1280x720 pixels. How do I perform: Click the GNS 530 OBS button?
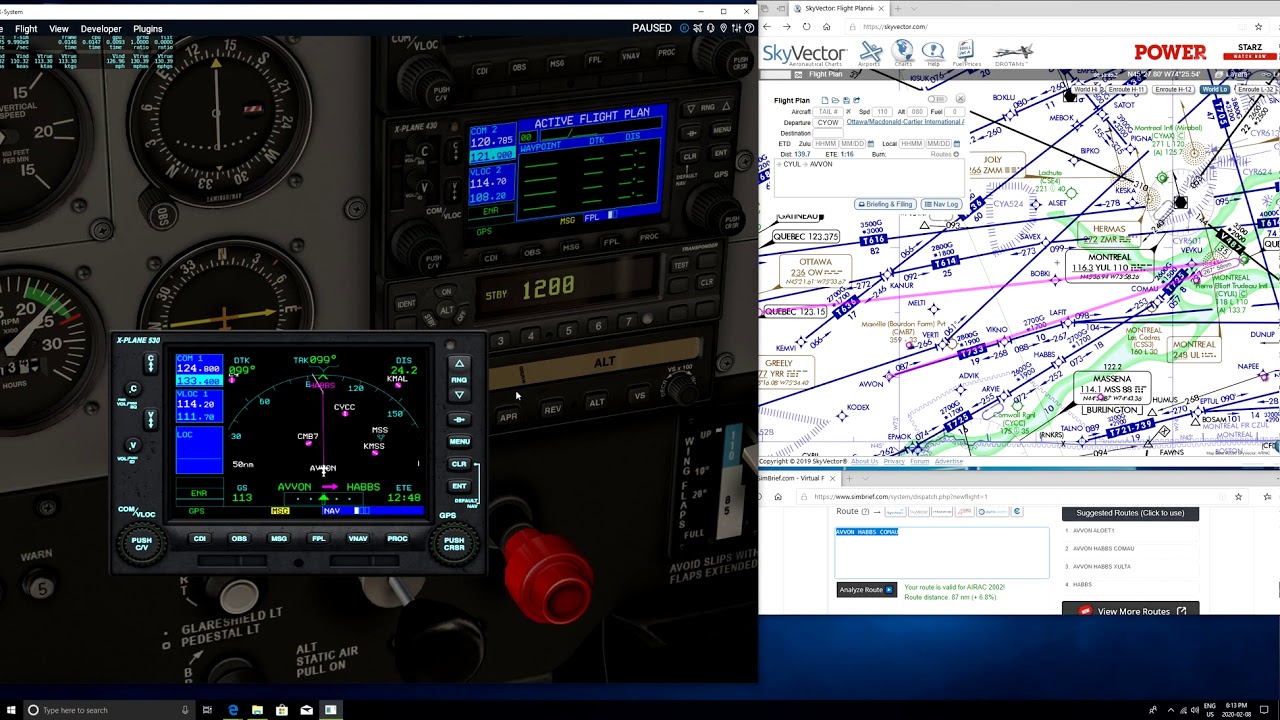coord(239,539)
